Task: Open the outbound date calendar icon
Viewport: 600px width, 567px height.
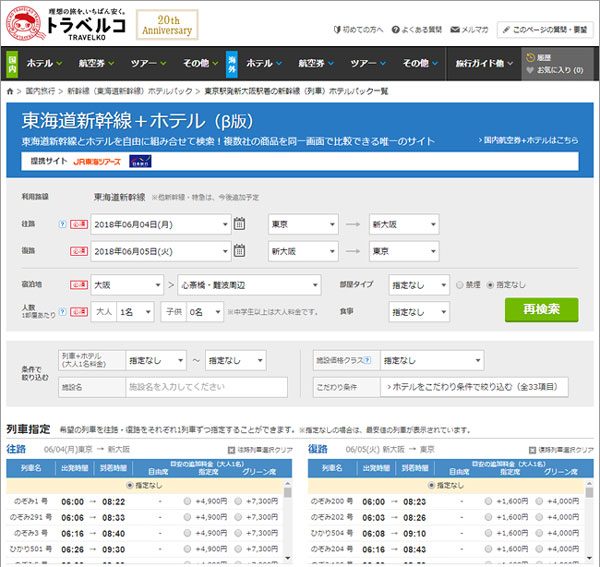Action: (240, 223)
